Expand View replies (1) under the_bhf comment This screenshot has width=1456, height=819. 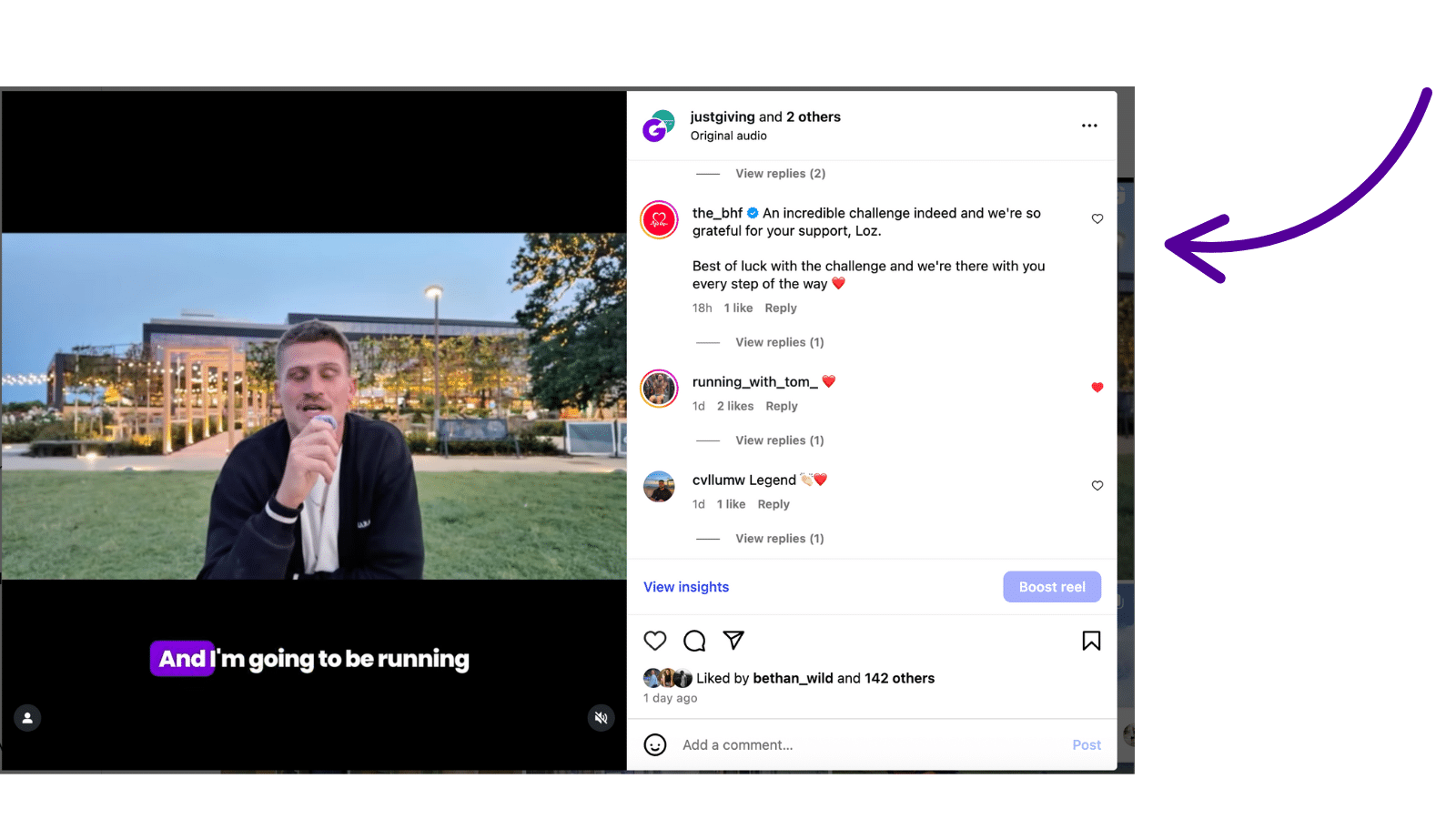pos(780,342)
